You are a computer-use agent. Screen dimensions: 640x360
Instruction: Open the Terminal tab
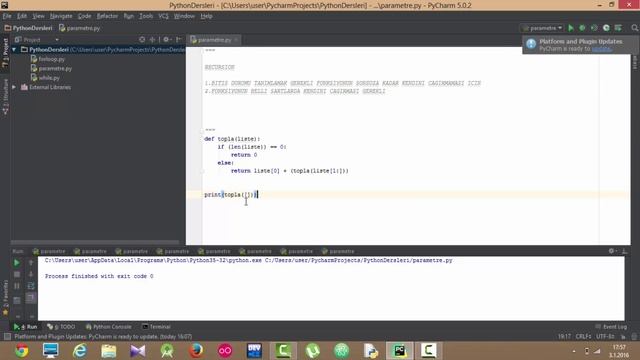156,327
